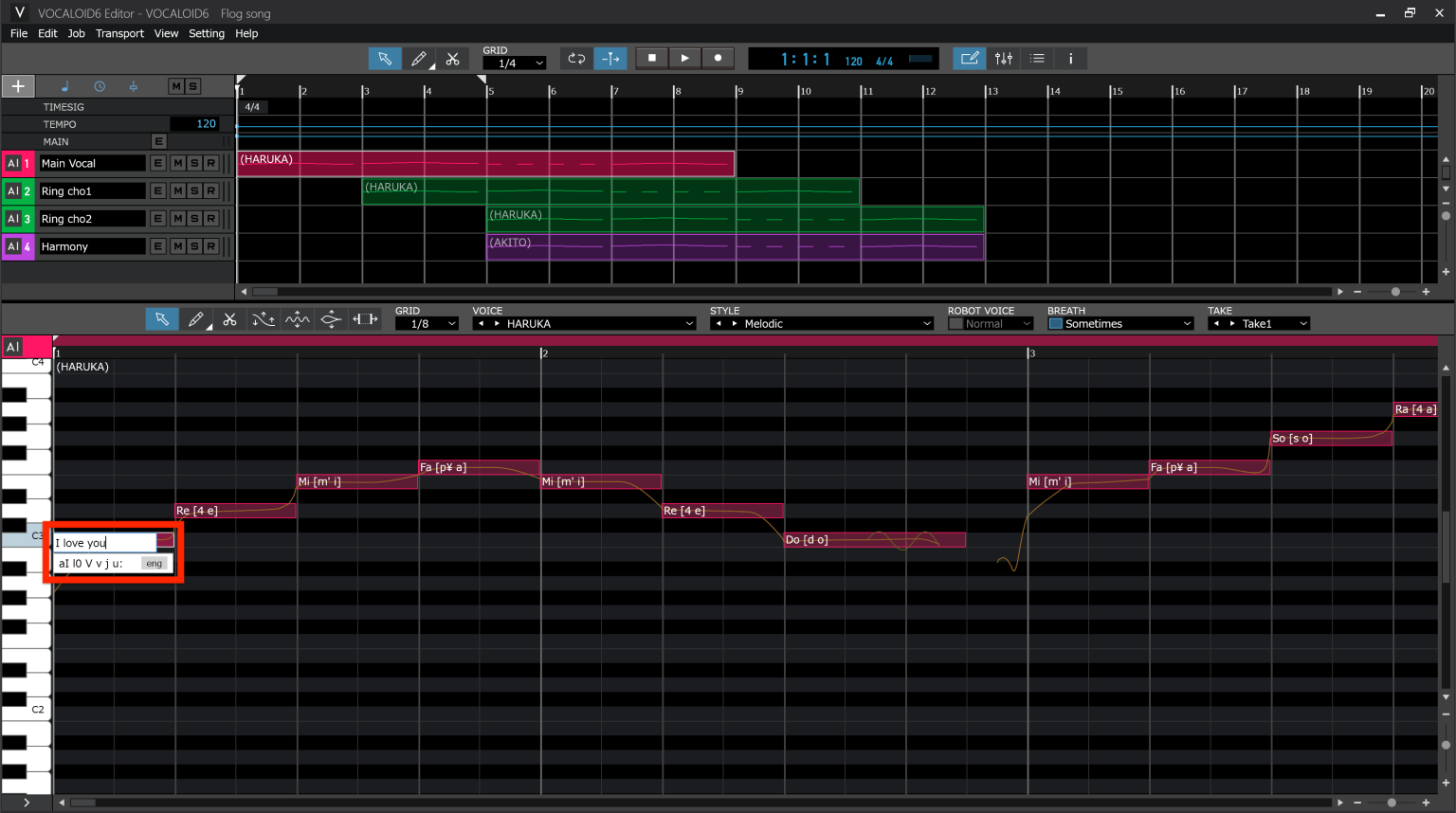Add a new track with the plus button
The image size is (1456, 813).
coord(17,85)
